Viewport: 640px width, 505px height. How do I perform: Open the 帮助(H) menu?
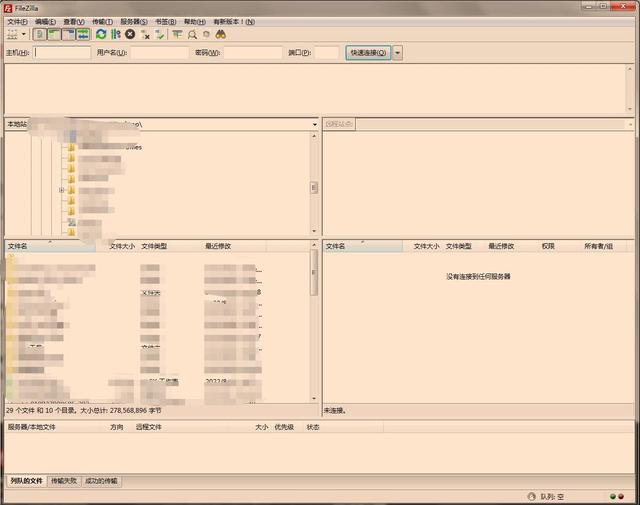pyautogui.click(x=195, y=22)
